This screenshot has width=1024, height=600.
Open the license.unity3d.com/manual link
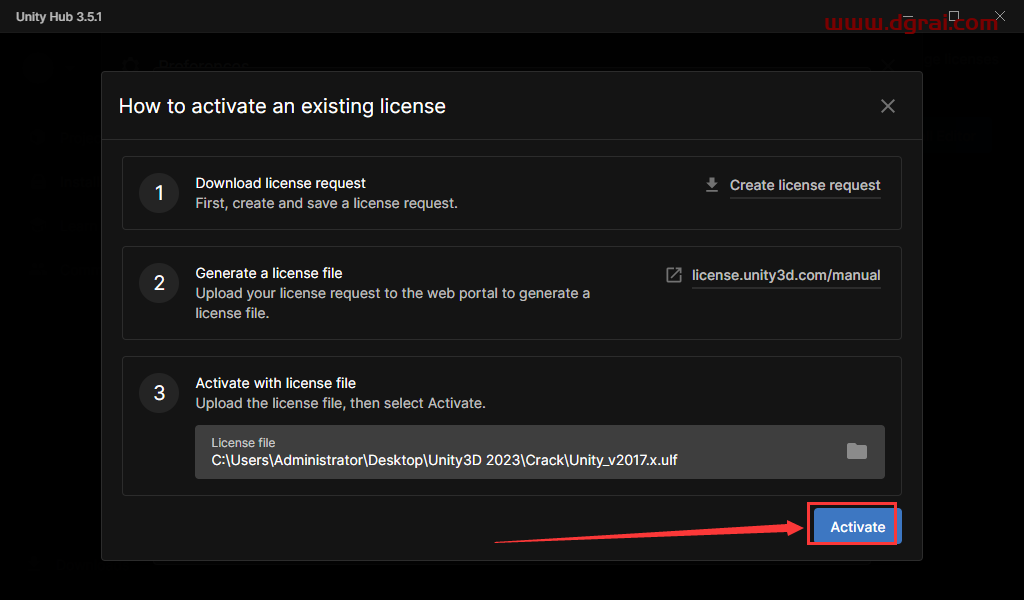[x=786, y=276]
